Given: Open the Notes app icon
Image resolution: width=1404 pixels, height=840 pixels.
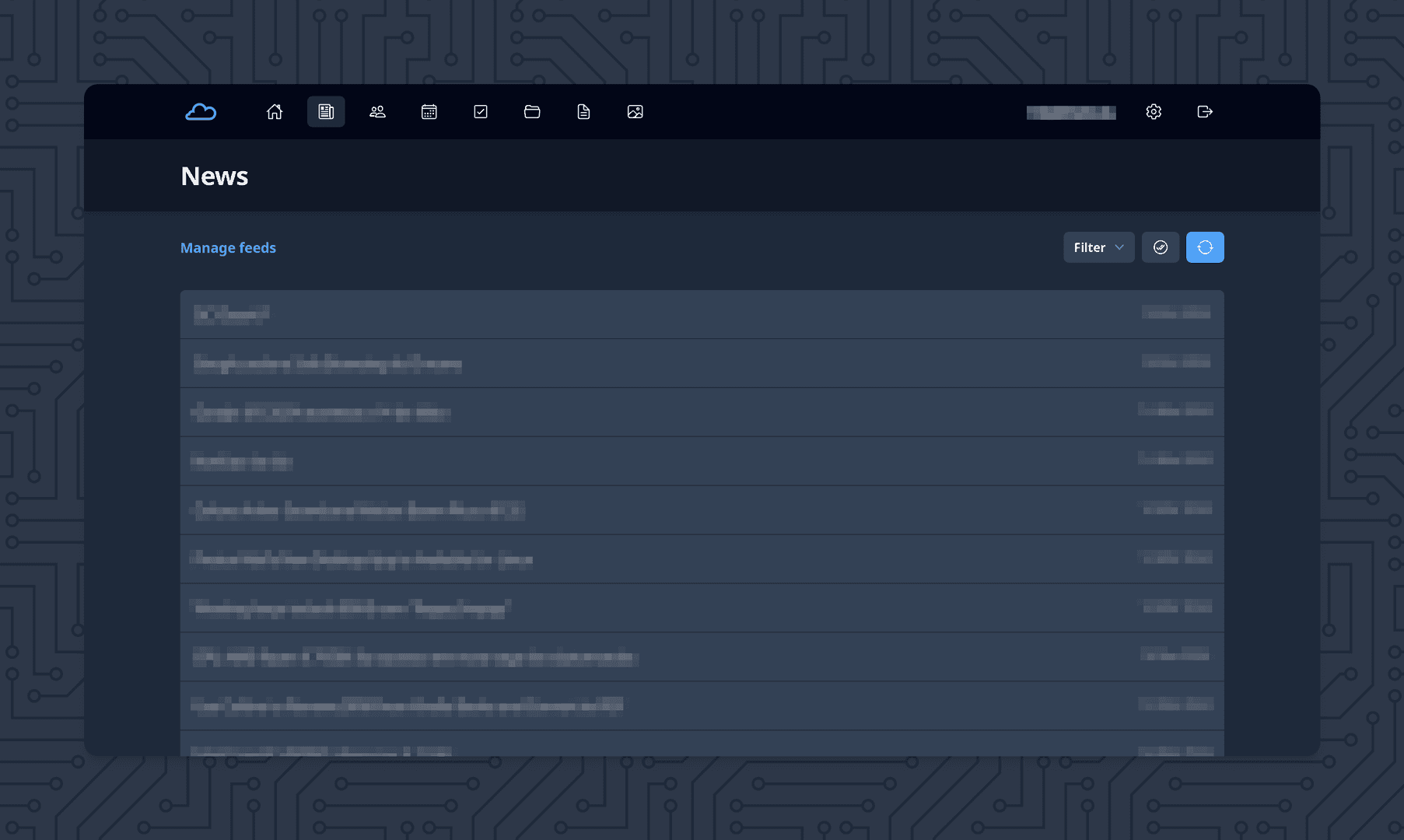Looking at the screenshot, I should [x=583, y=111].
